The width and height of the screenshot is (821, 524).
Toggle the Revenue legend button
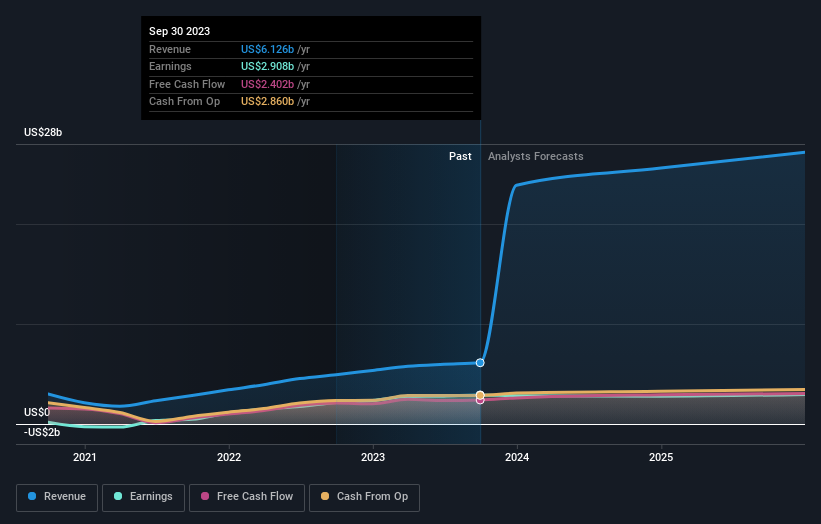[57, 497]
